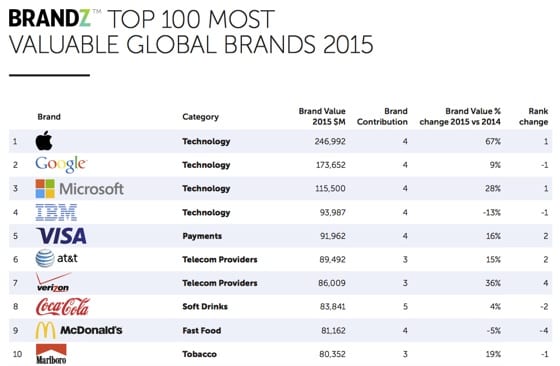Click Apple's brand value 246,992

click(x=330, y=141)
